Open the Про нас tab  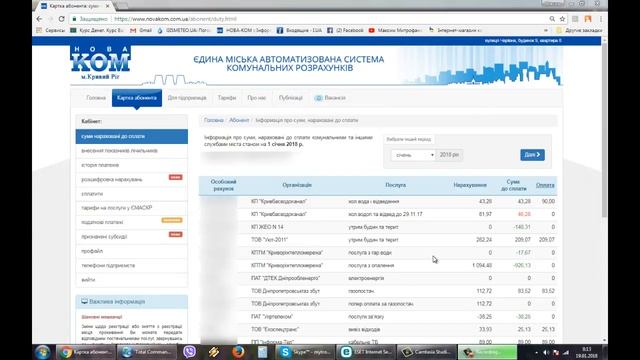point(256,98)
